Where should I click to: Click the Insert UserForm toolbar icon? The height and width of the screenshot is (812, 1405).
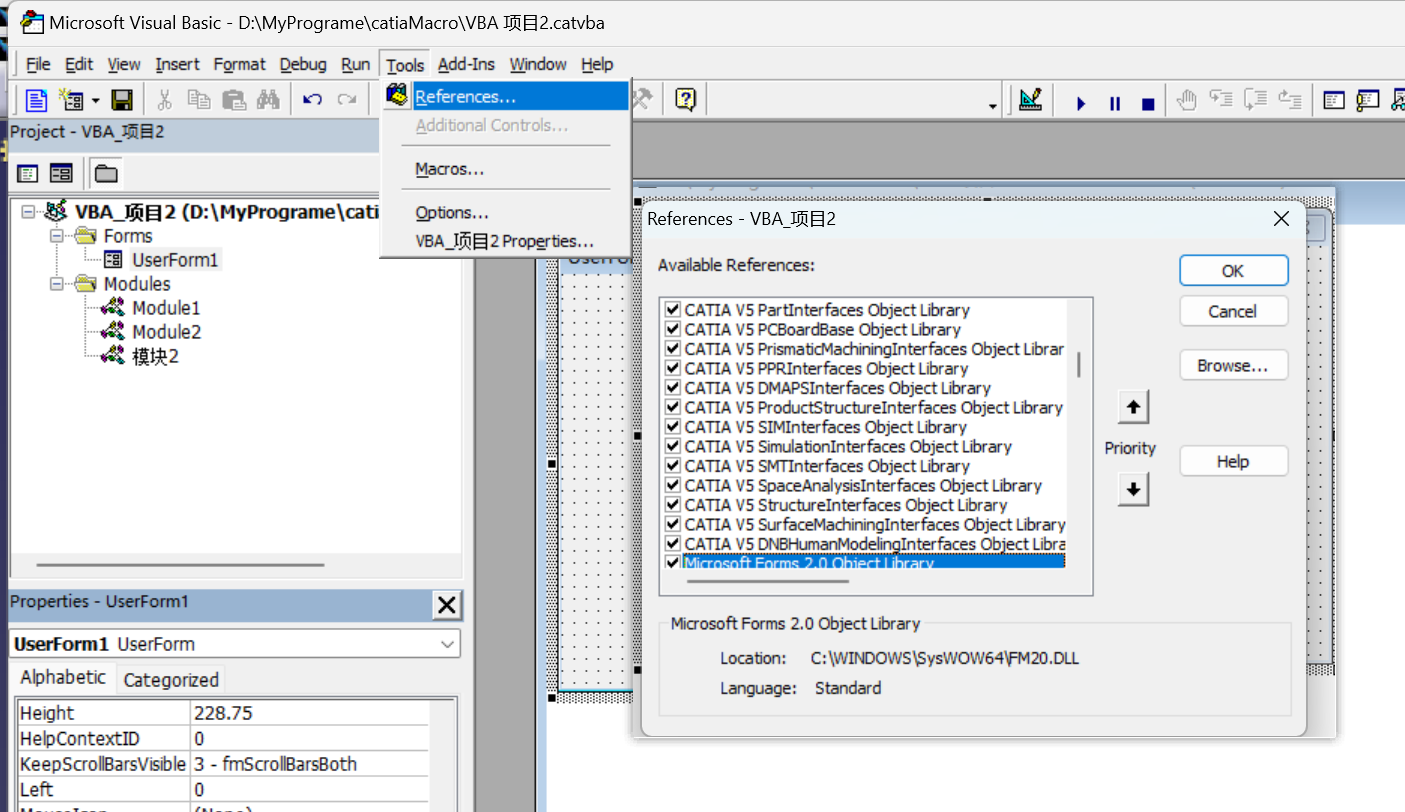71,100
